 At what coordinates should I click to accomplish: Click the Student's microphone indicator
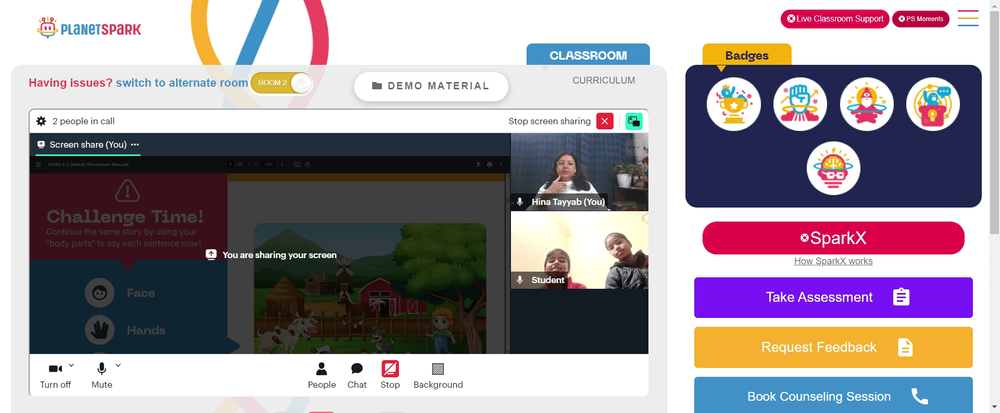pos(520,280)
